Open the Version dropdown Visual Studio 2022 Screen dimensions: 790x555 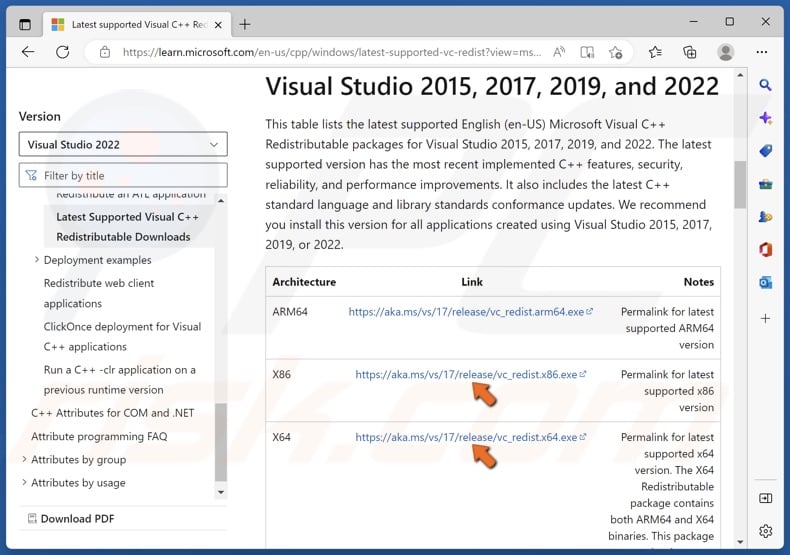(123, 145)
